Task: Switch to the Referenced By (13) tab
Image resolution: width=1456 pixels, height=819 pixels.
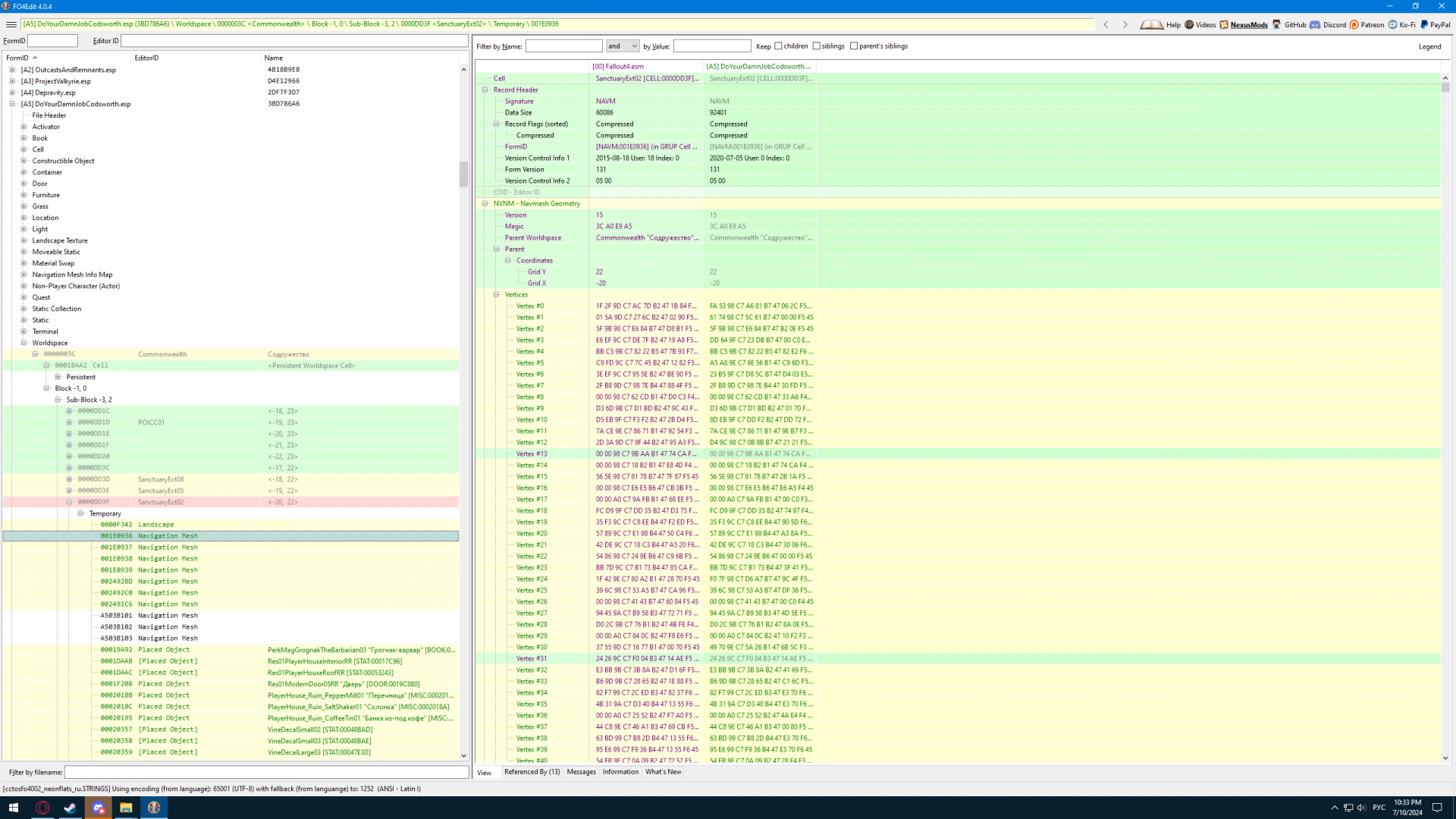Action: 532,772
